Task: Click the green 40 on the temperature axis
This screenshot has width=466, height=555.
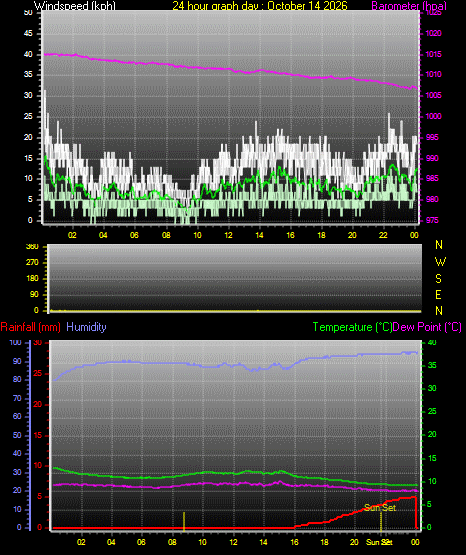Action: [x=432, y=343]
